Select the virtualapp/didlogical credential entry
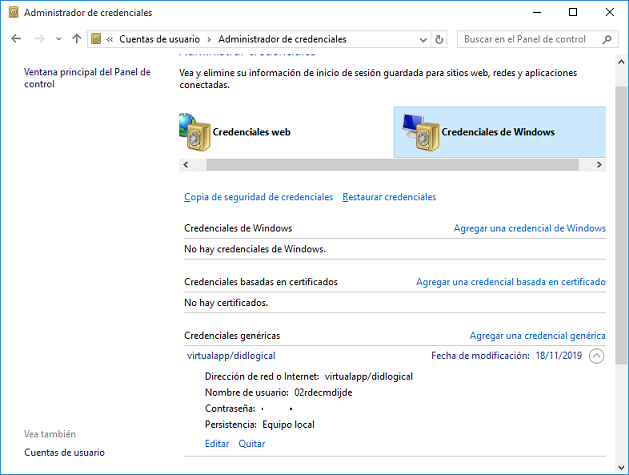The width and height of the screenshot is (629, 475). [x=231, y=356]
